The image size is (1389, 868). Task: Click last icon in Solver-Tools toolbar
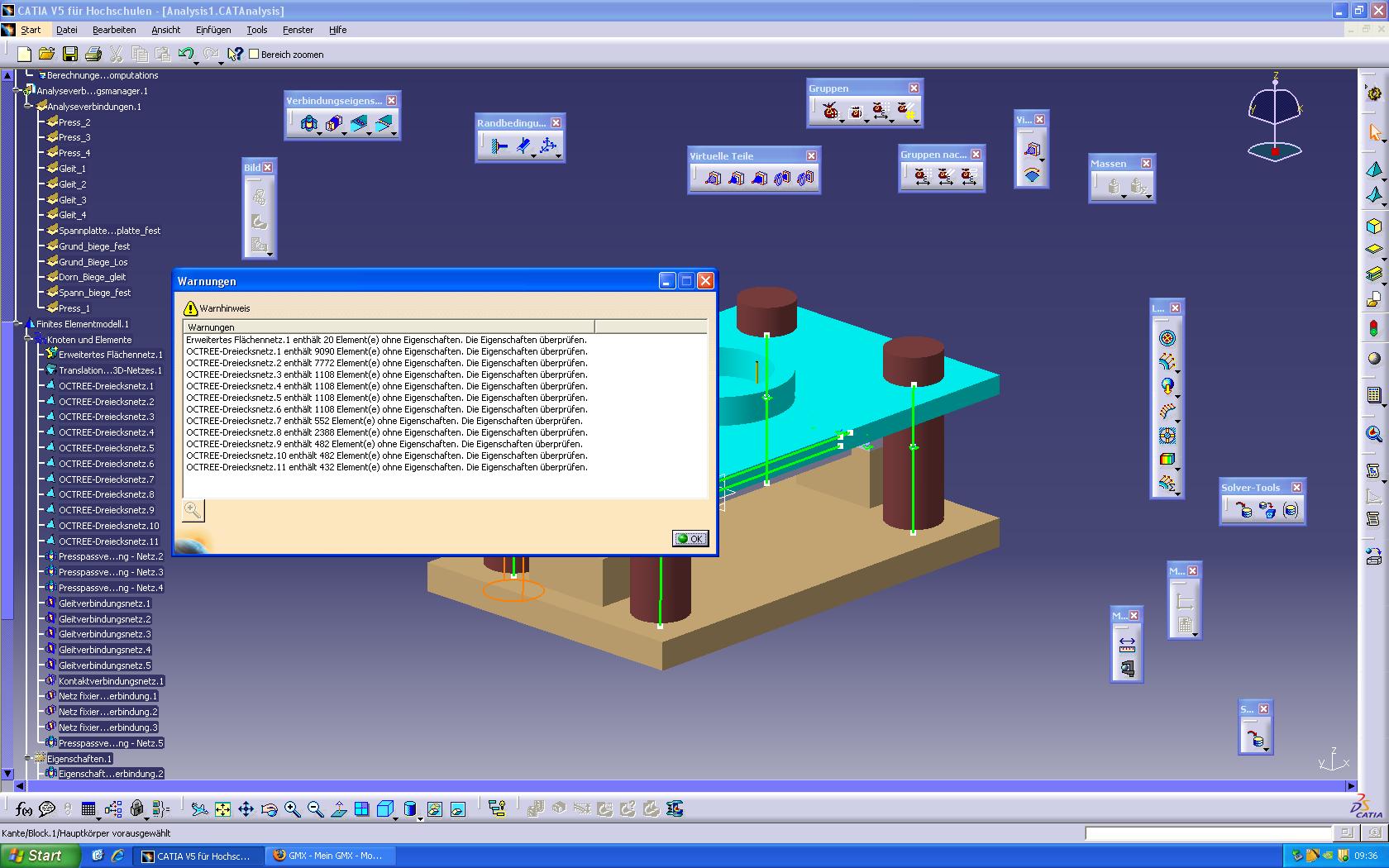[1291, 510]
